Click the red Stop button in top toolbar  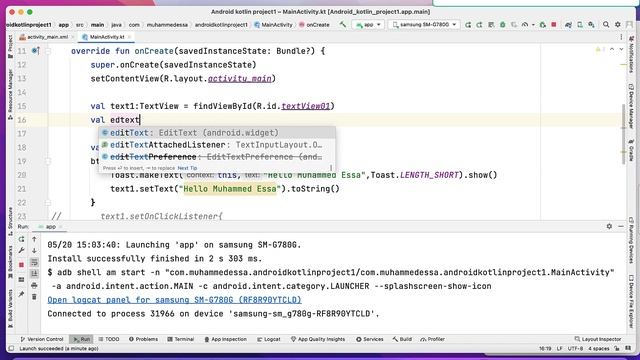(554, 25)
